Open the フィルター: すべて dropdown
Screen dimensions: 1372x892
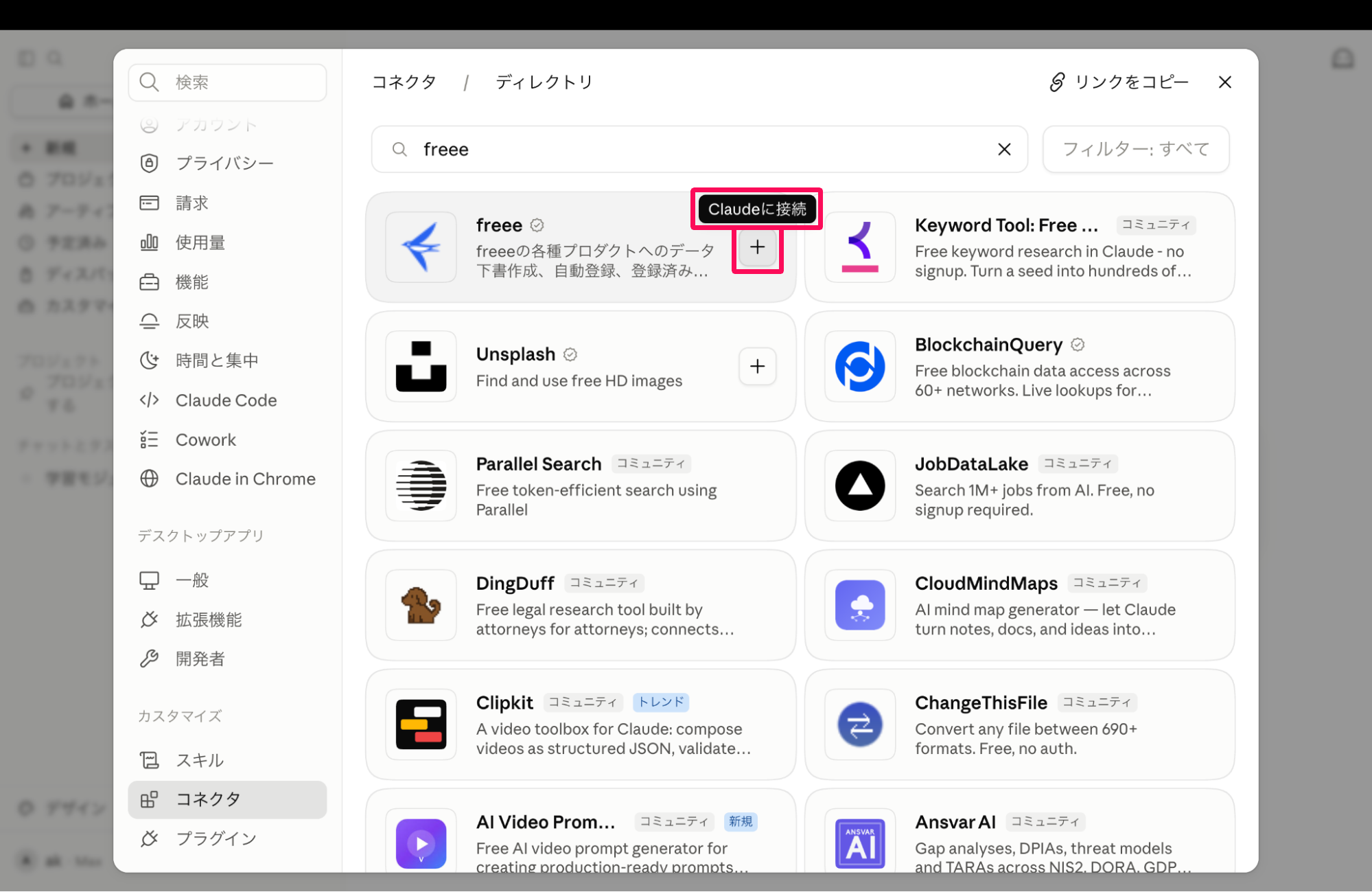point(1136,149)
